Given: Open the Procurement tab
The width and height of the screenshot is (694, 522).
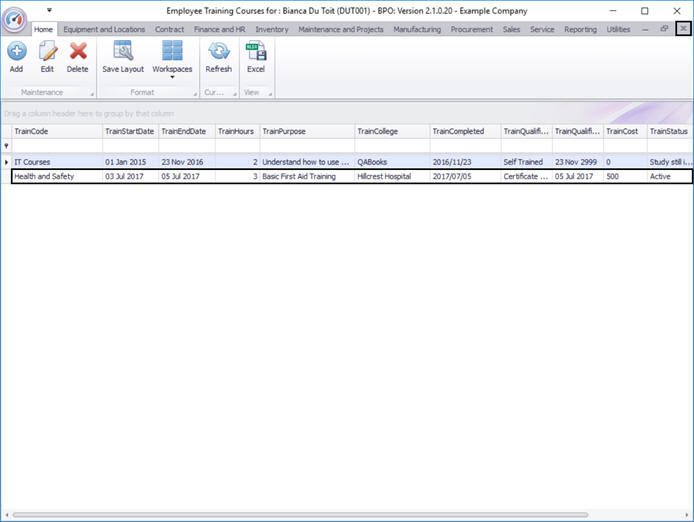Looking at the screenshot, I should (471, 29).
